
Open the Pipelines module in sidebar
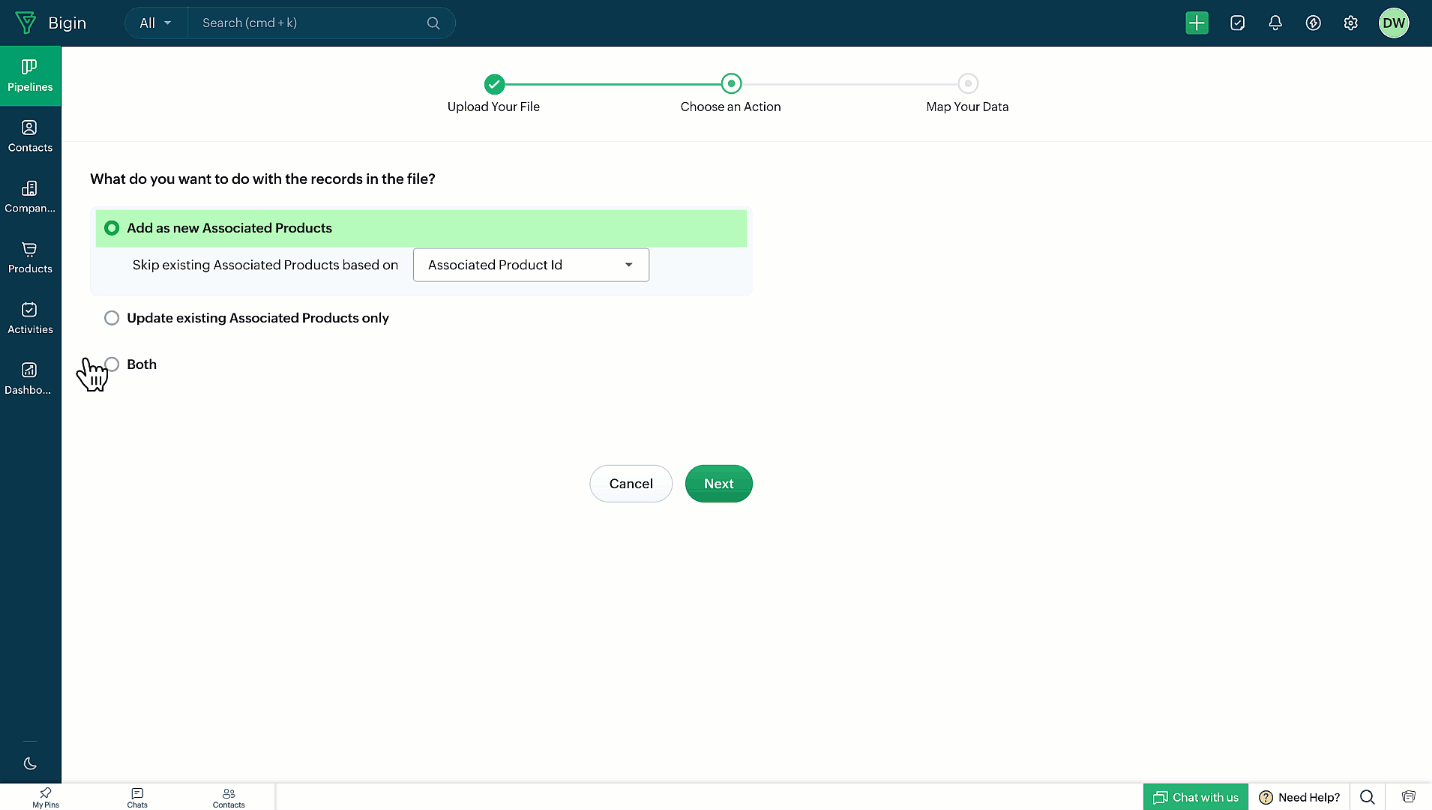(x=30, y=76)
